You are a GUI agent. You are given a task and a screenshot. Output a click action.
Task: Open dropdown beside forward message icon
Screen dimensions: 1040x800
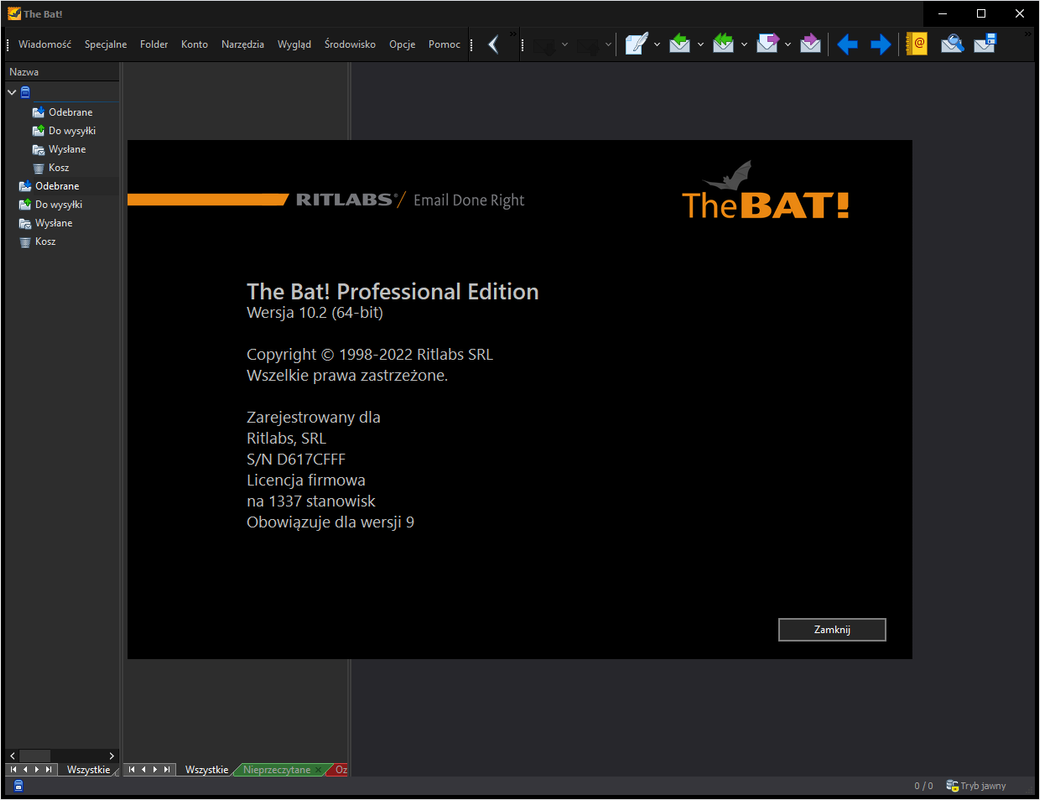click(x=788, y=44)
